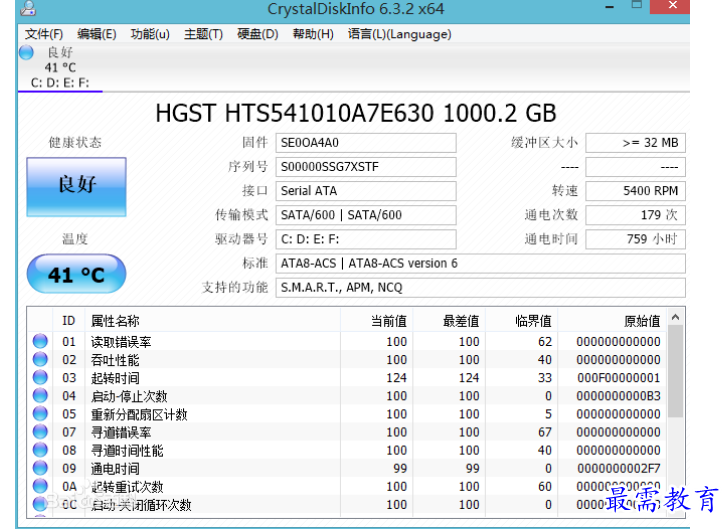Click the status orb for row 09 通电时间

(x=40, y=468)
